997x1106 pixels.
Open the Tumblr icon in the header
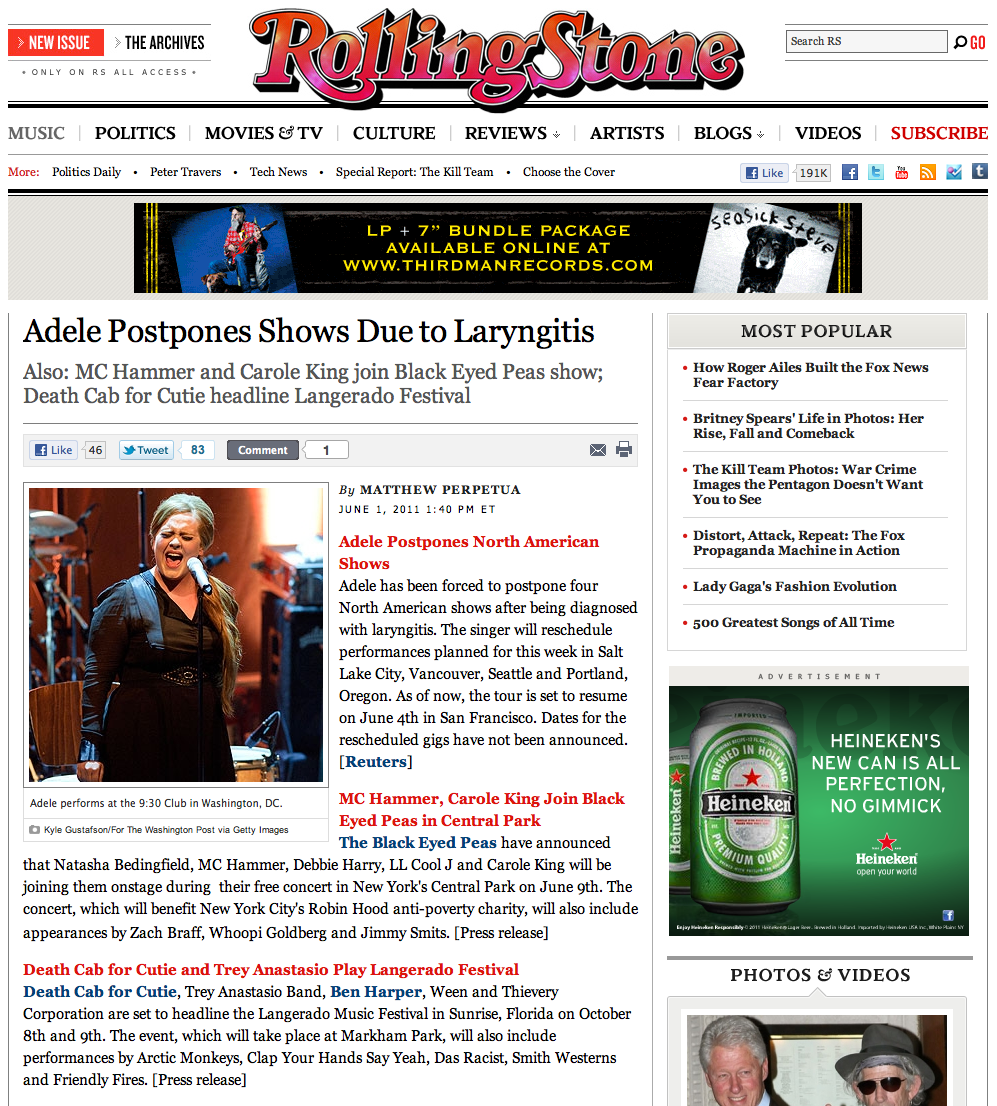(980, 171)
